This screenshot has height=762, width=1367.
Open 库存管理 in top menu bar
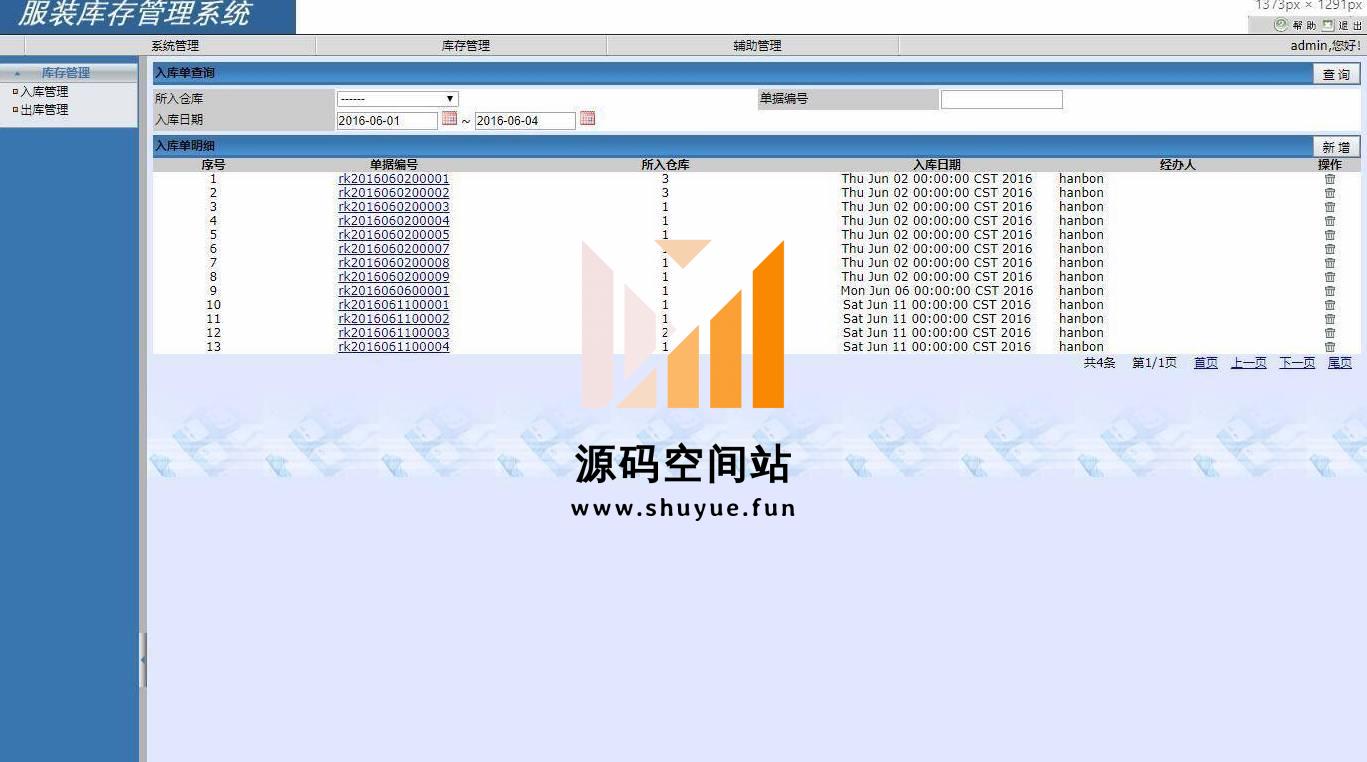[465, 46]
